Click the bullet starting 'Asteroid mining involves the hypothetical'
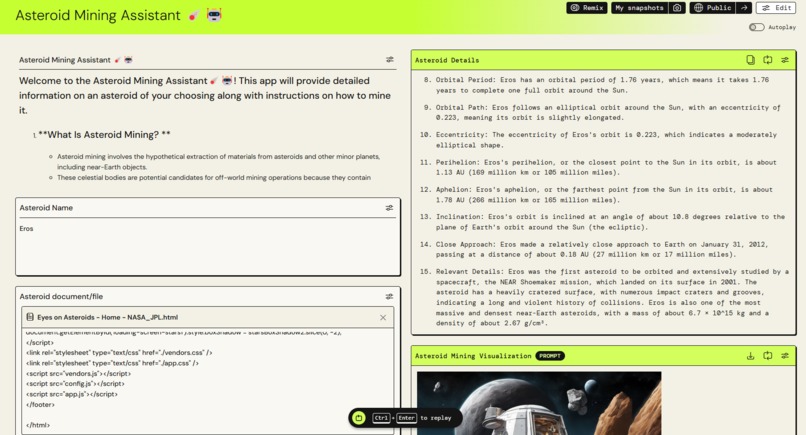806x435 pixels. tap(218, 161)
